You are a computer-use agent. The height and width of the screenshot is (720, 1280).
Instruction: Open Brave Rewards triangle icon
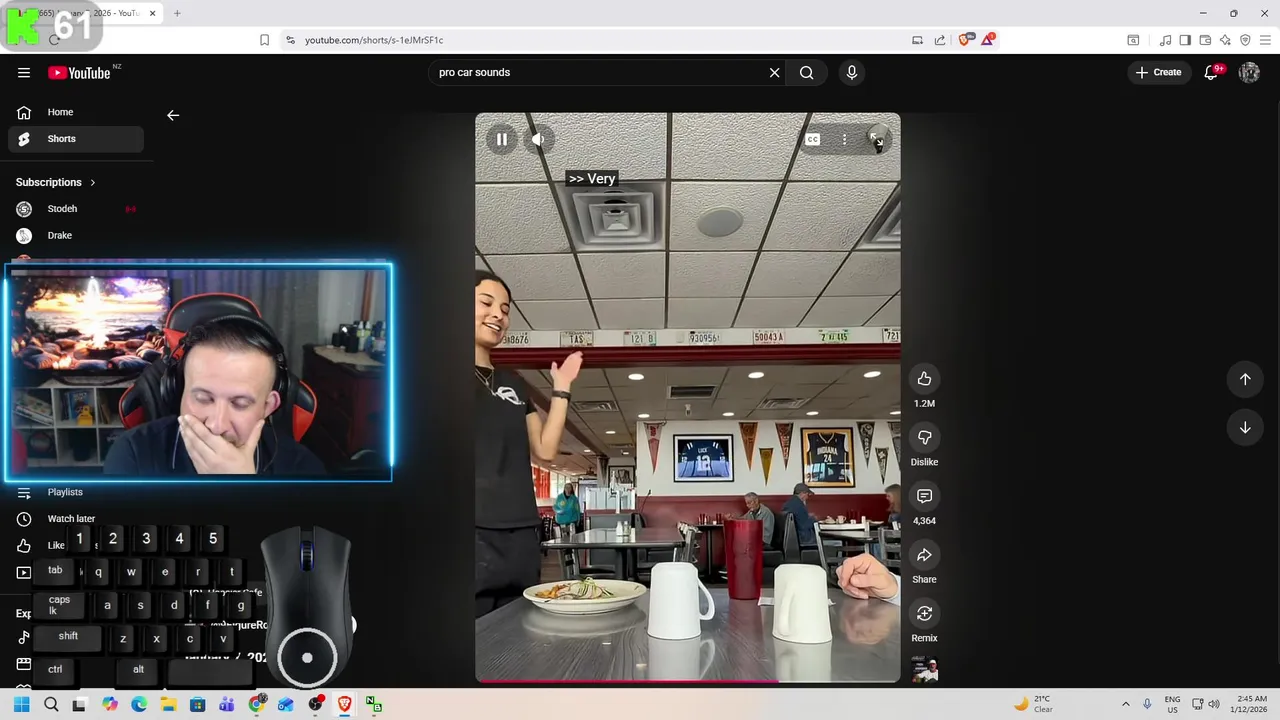[988, 40]
